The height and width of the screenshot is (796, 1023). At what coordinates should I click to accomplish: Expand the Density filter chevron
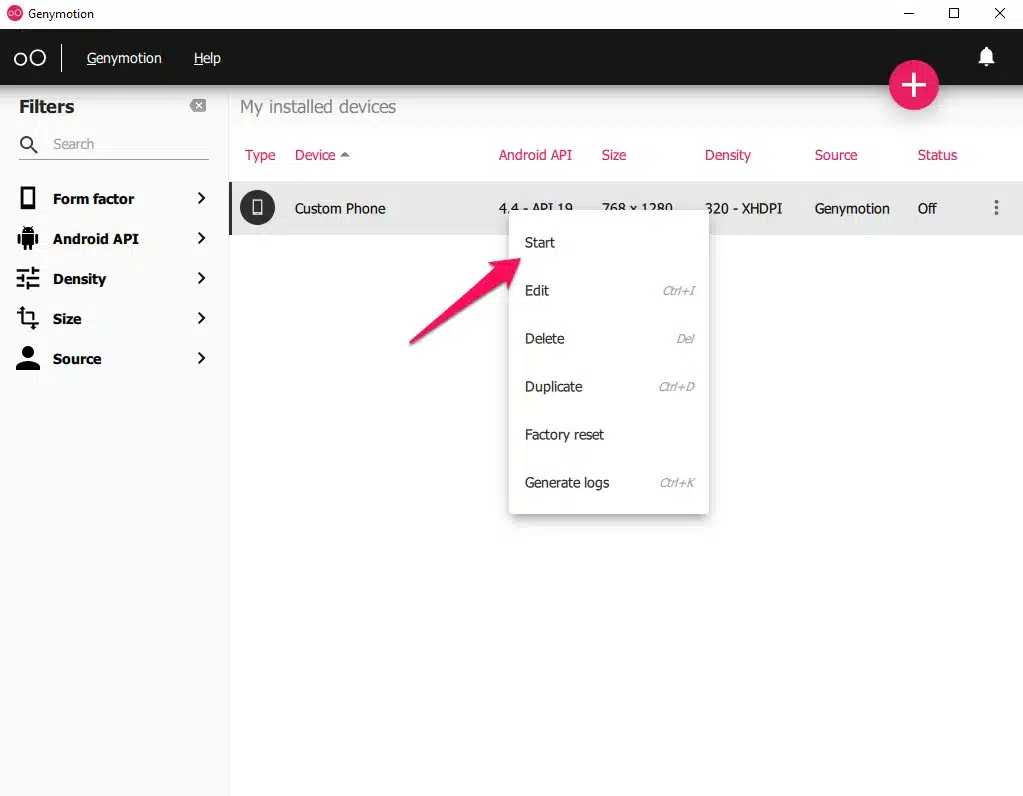click(x=201, y=278)
